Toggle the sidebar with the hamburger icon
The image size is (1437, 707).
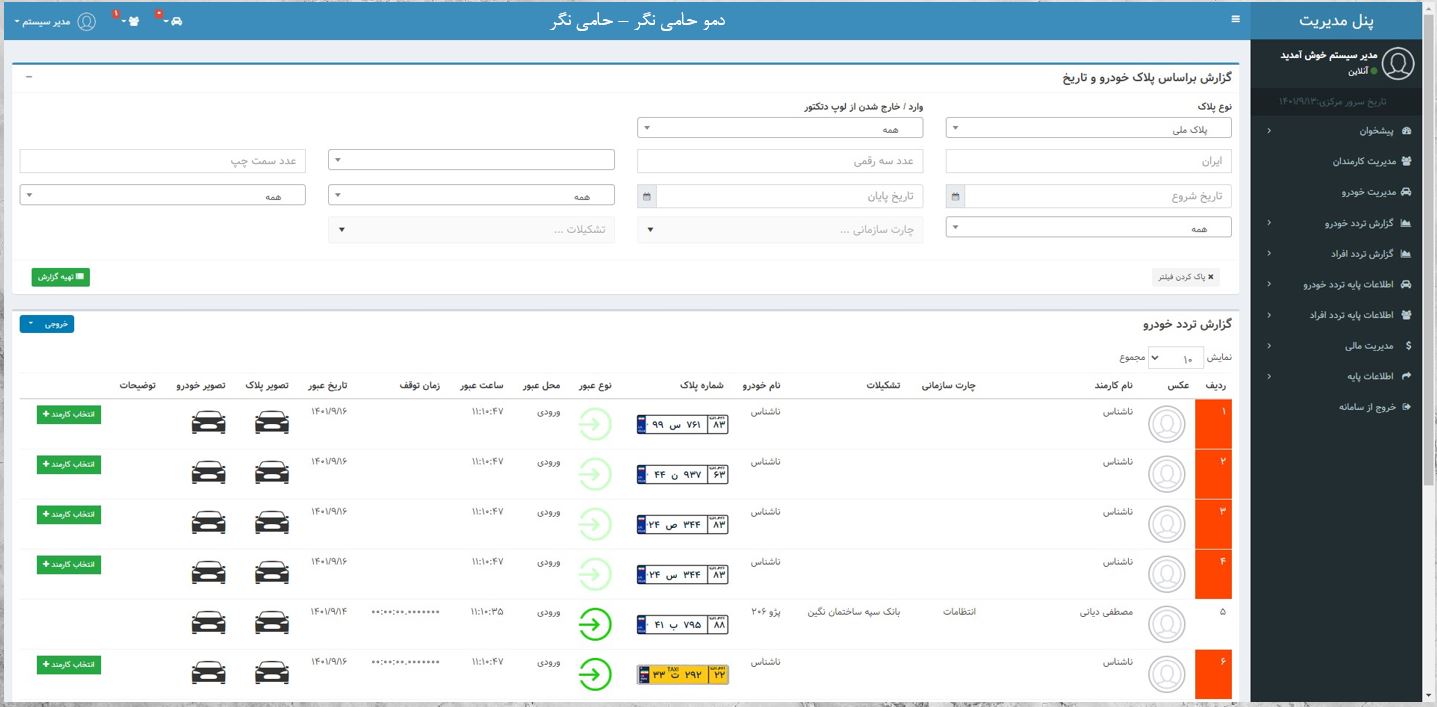[1236, 19]
